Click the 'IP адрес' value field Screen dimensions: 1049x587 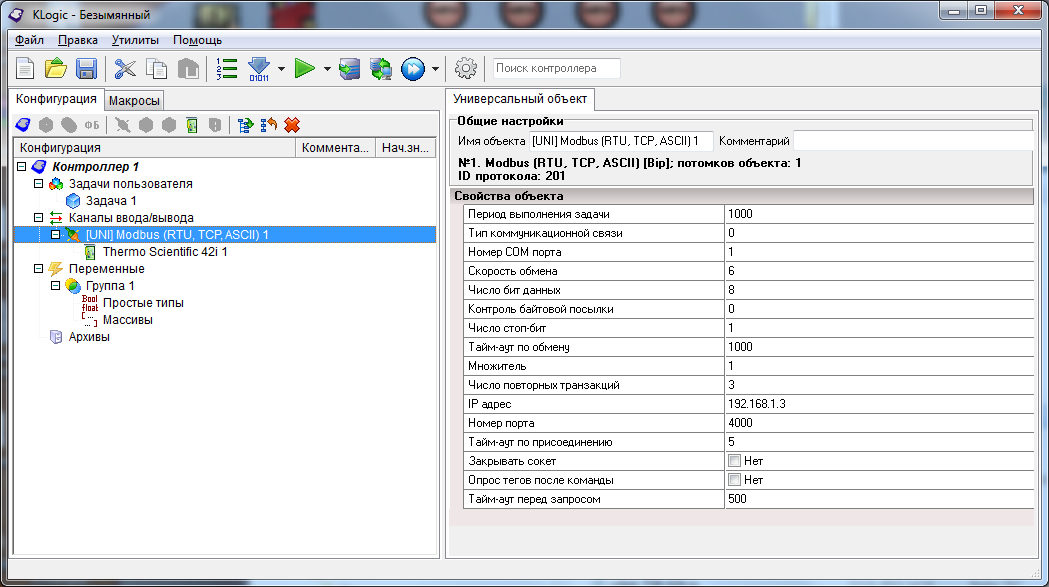878,404
